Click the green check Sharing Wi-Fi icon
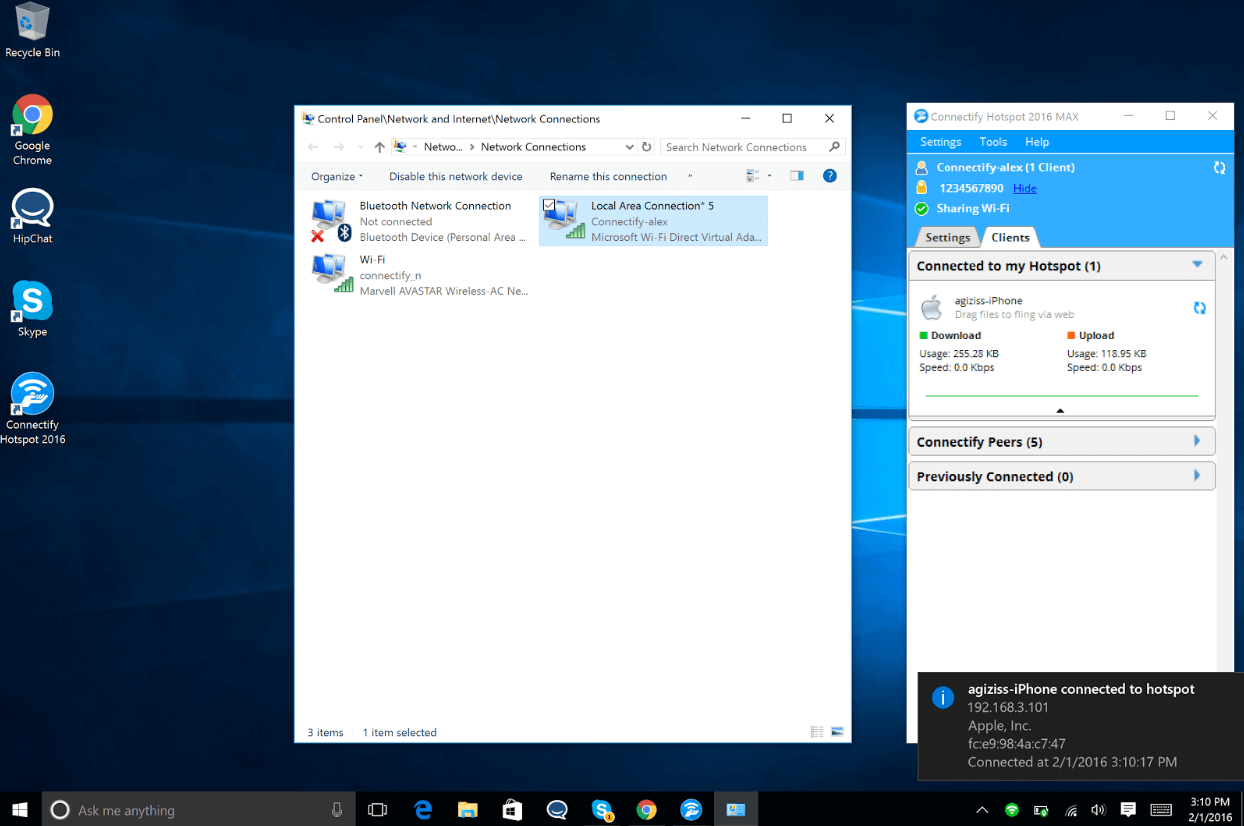Image resolution: width=1244 pixels, height=826 pixels. click(921, 208)
